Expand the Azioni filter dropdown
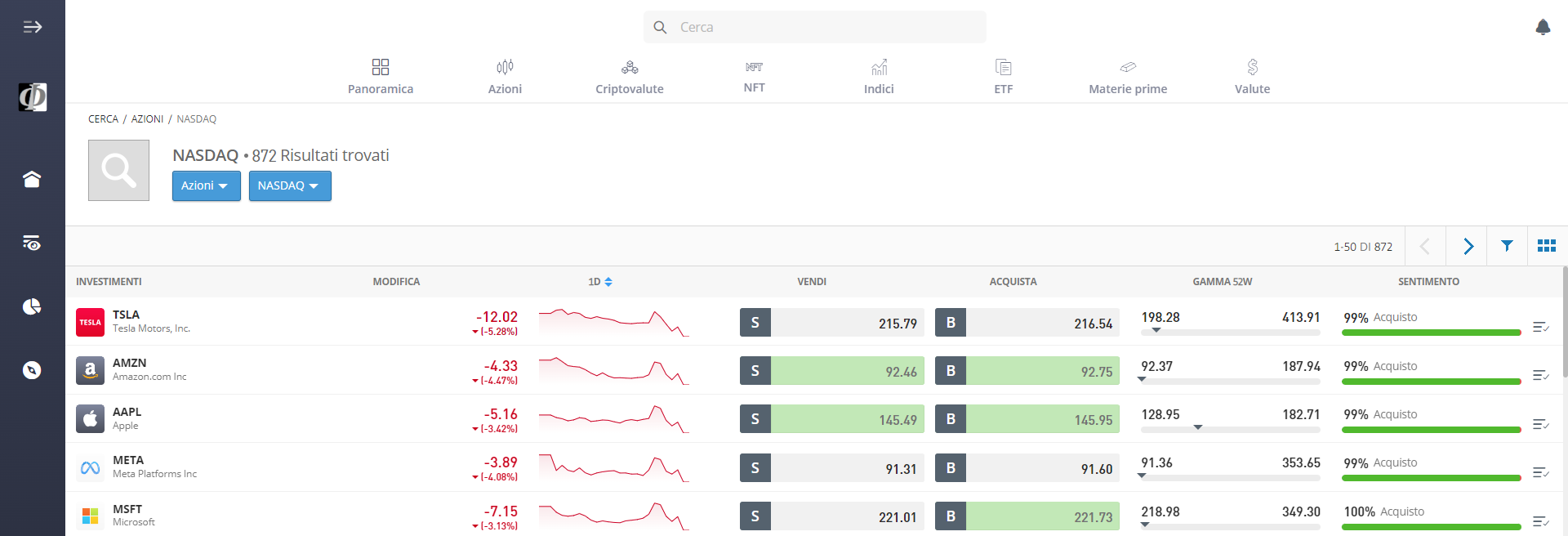This screenshot has height=536, width=1568. [x=206, y=185]
